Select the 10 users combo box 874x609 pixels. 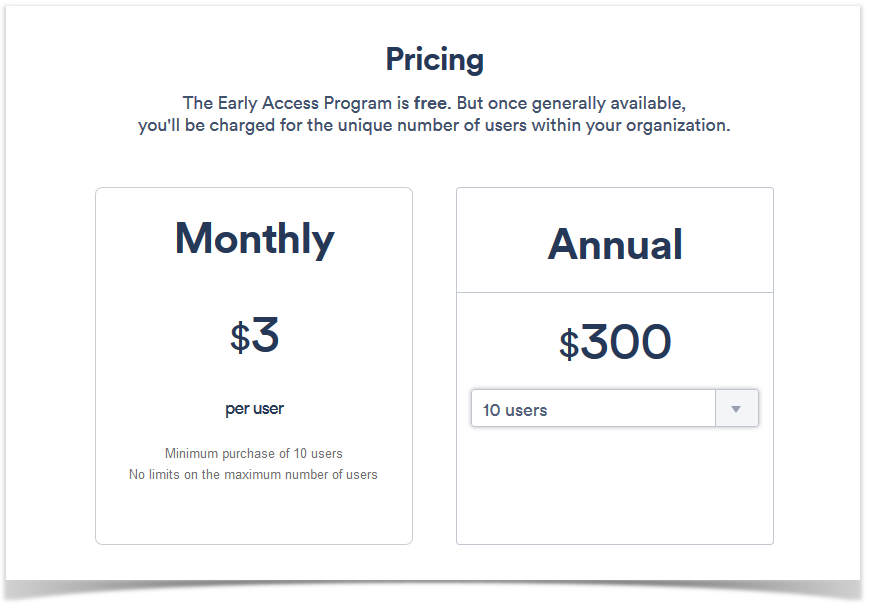click(615, 408)
